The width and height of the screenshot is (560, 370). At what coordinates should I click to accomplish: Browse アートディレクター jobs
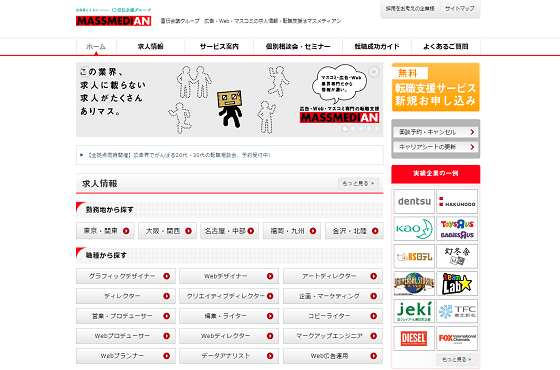point(333,276)
